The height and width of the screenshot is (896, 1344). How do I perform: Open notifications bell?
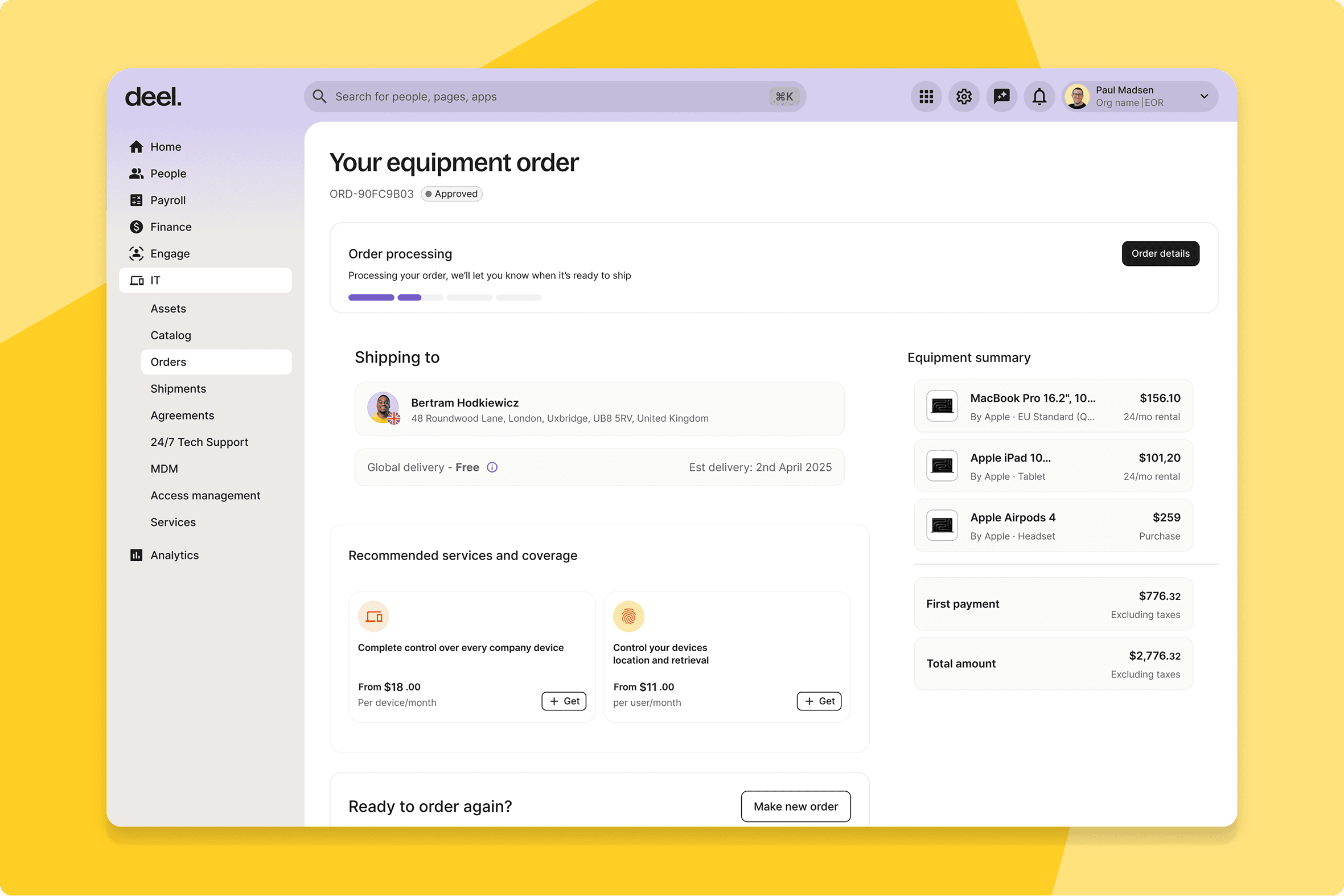click(x=1039, y=97)
